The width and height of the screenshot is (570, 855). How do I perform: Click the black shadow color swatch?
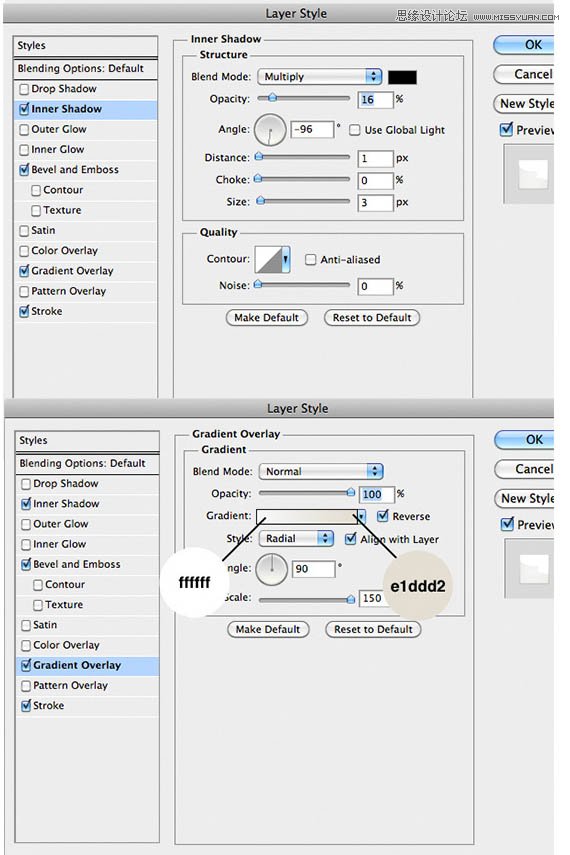(403, 77)
